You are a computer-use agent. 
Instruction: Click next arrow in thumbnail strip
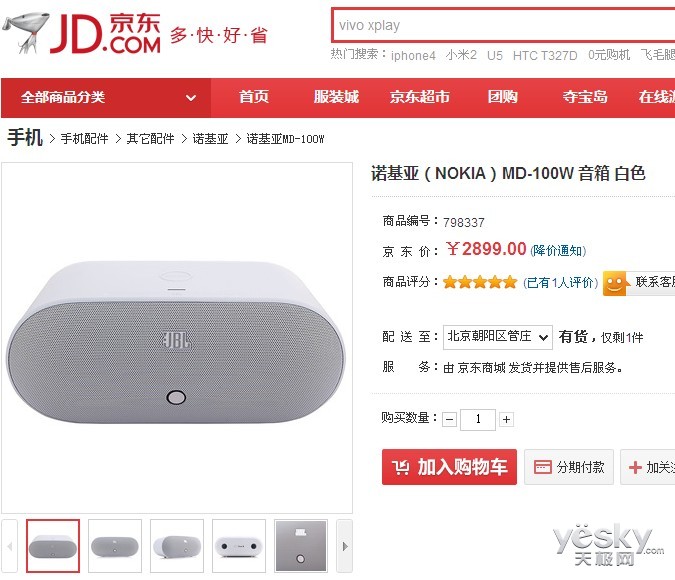344,546
